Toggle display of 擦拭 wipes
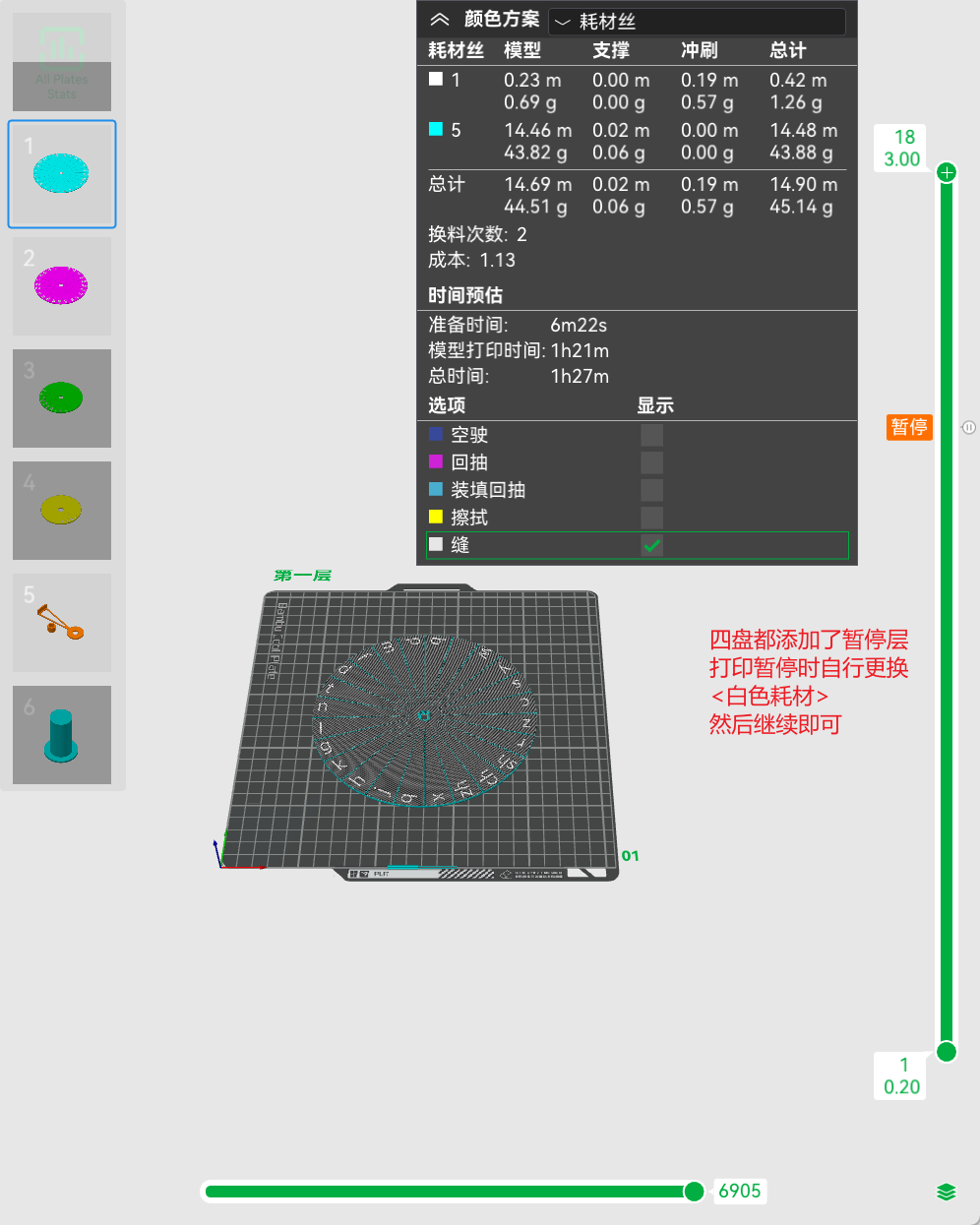Image resolution: width=980 pixels, height=1225 pixels. [x=651, y=518]
